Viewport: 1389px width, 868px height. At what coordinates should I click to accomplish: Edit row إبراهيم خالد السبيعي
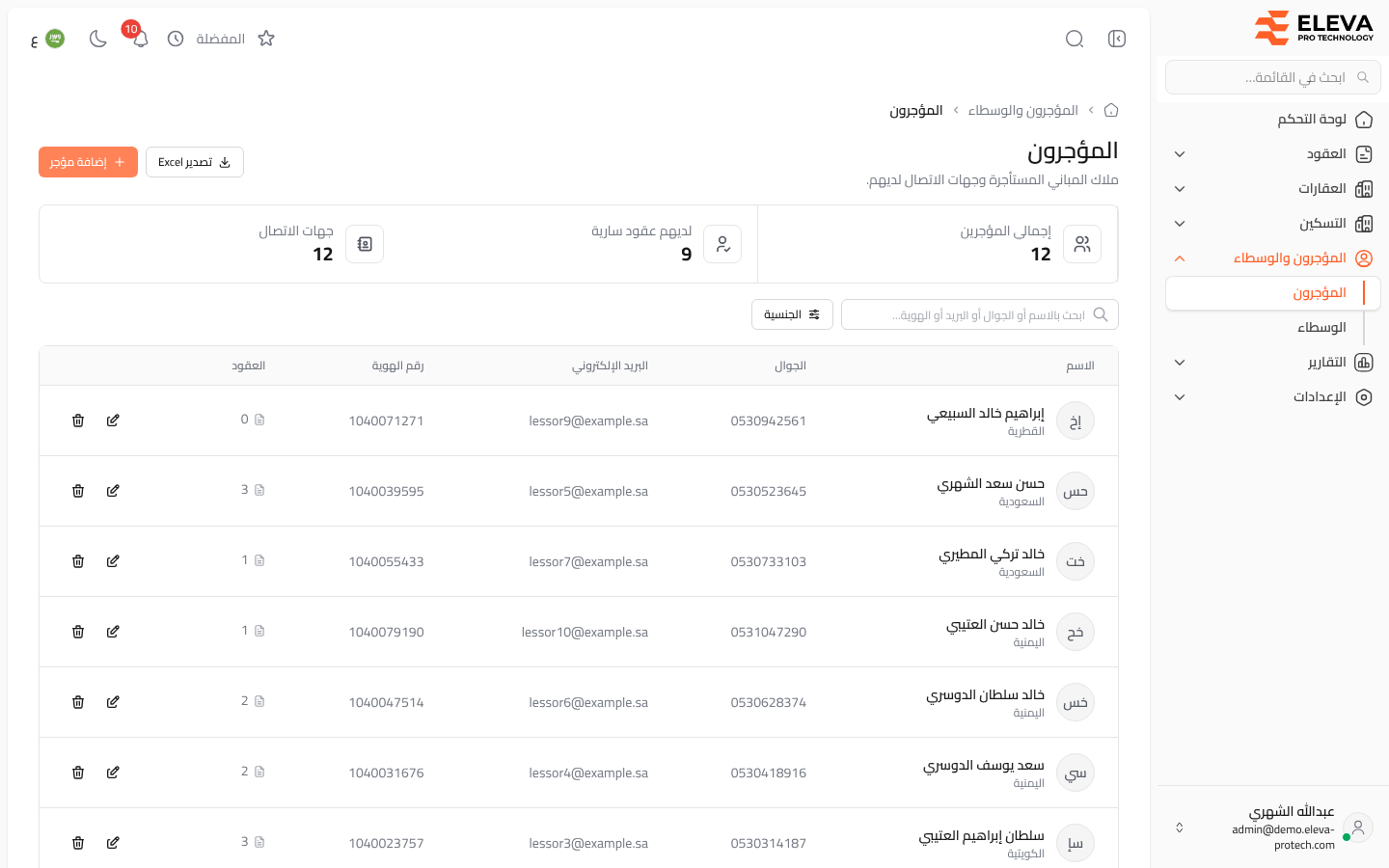pos(113,420)
